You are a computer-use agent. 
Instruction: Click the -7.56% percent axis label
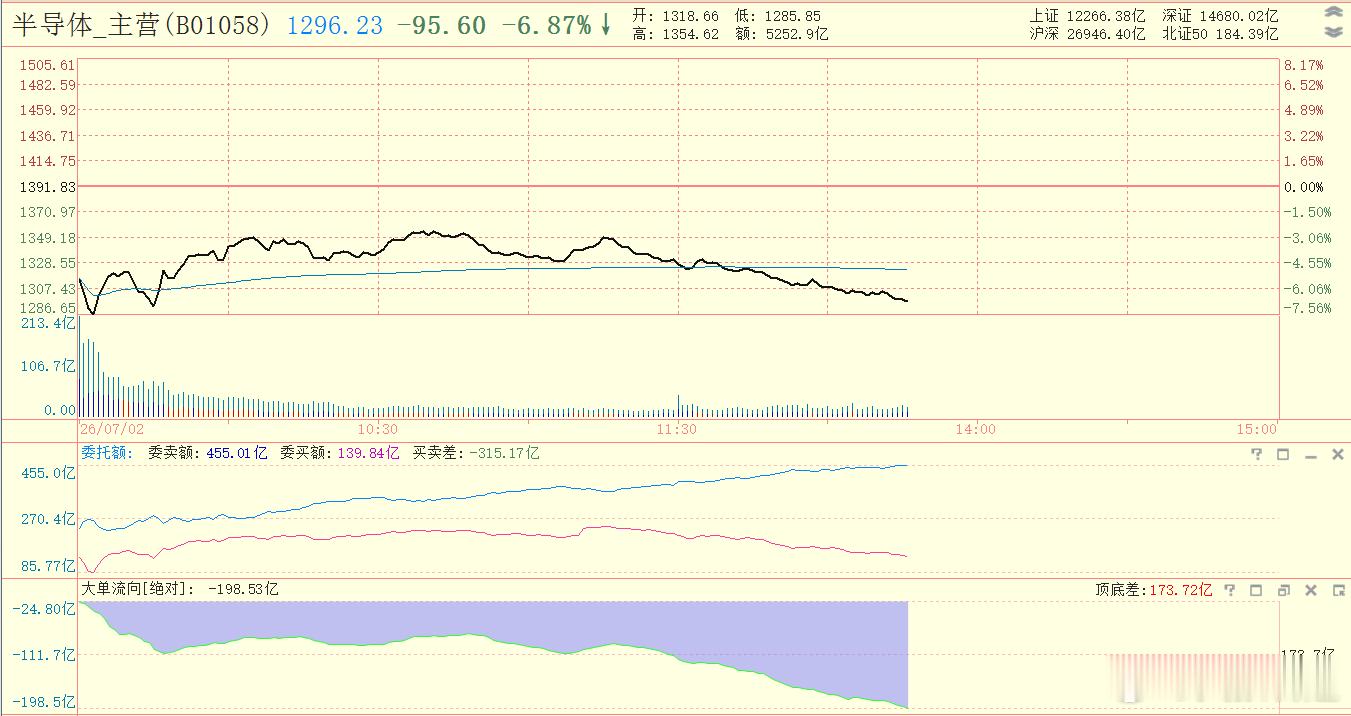pyautogui.click(x=1306, y=308)
